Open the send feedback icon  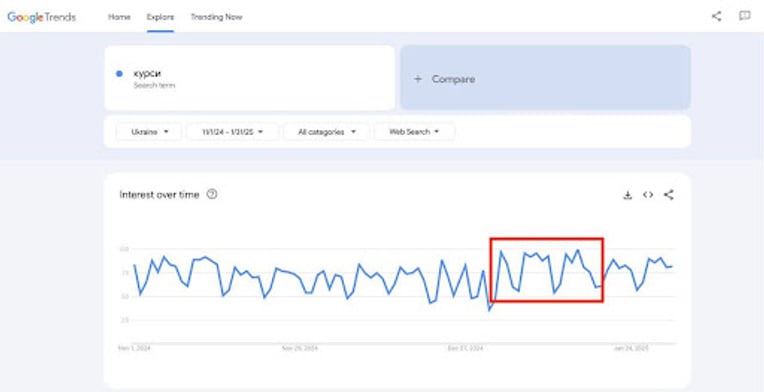coord(745,16)
